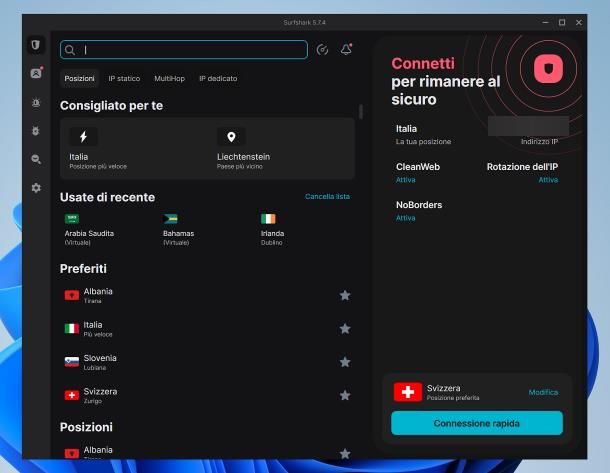Viewport: 610px width, 473px height.
Task: Select Svizzera Zurigo in Preferiti
Action: [207, 396]
